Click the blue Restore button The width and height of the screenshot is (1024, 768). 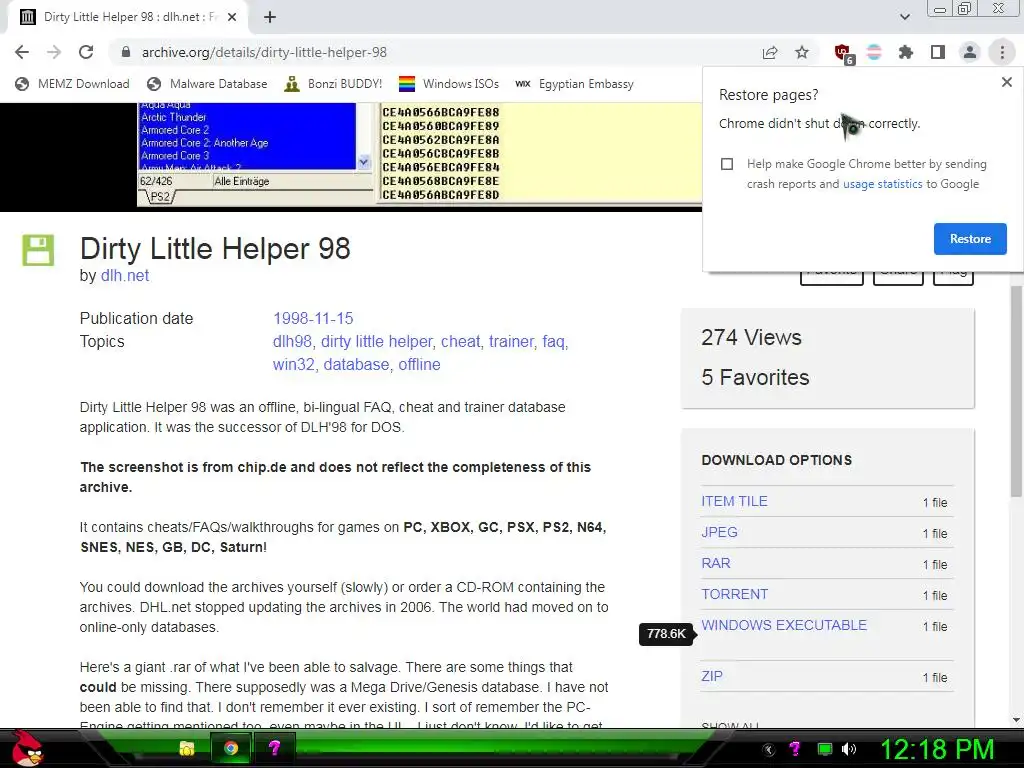point(970,239)
